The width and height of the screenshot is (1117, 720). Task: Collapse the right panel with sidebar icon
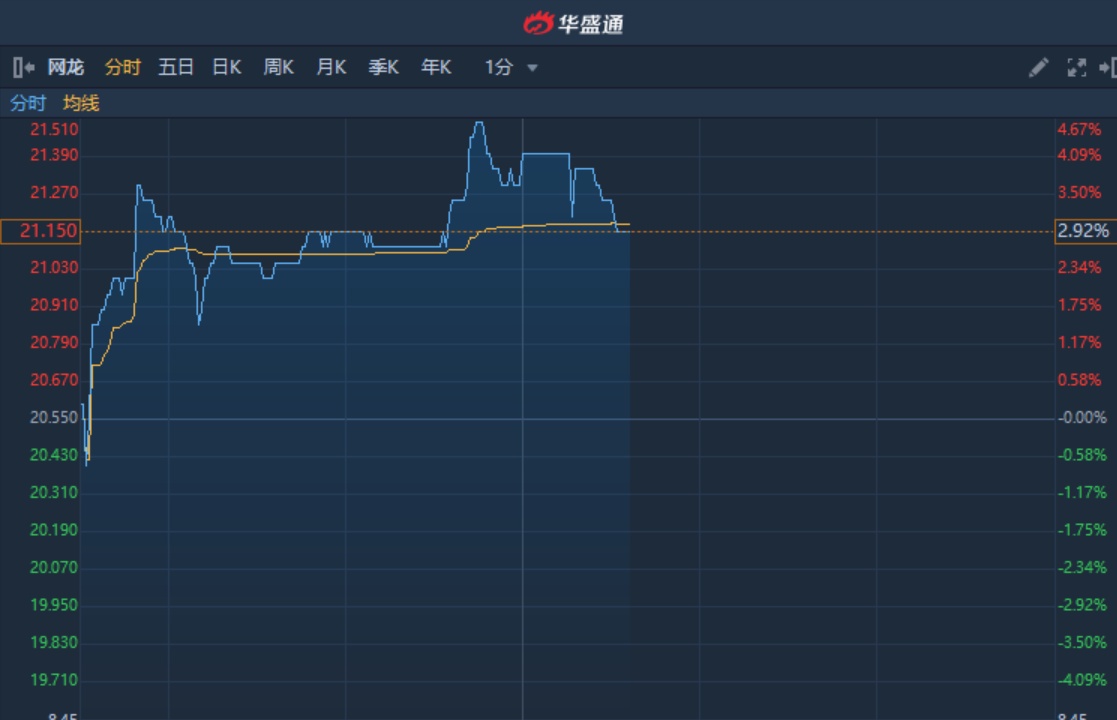(x=1108, y=68)
